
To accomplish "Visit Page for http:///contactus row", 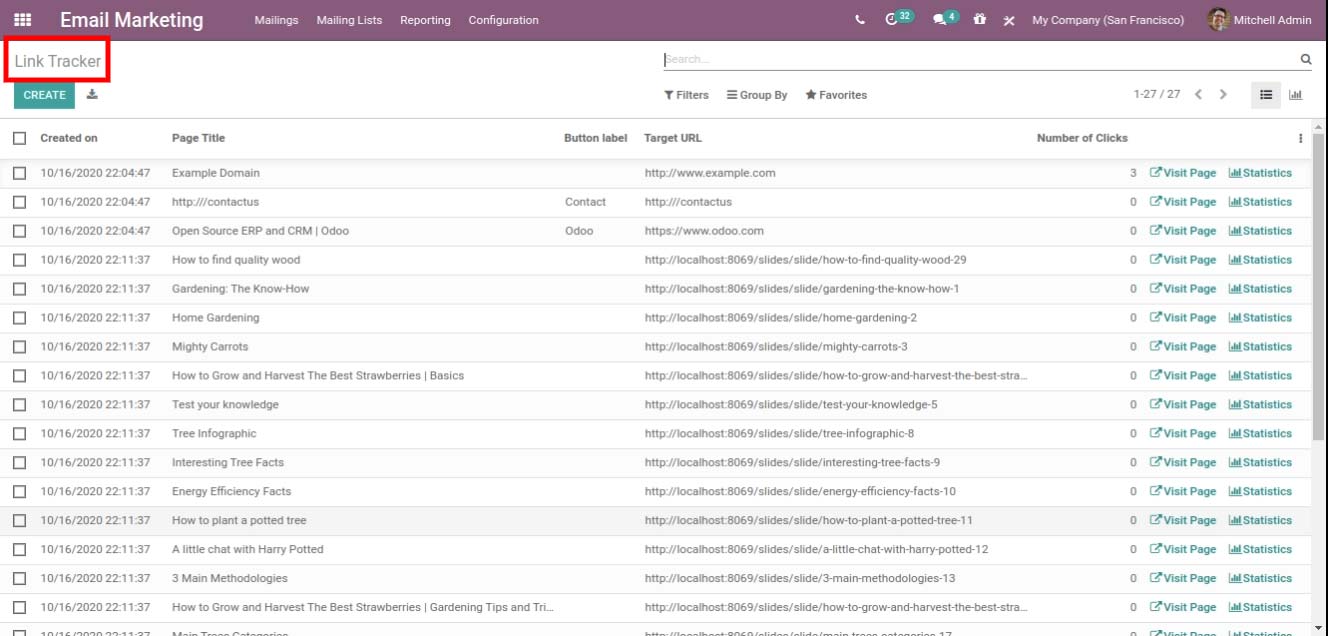I will pyautogui.click(x=1183, y=202).
